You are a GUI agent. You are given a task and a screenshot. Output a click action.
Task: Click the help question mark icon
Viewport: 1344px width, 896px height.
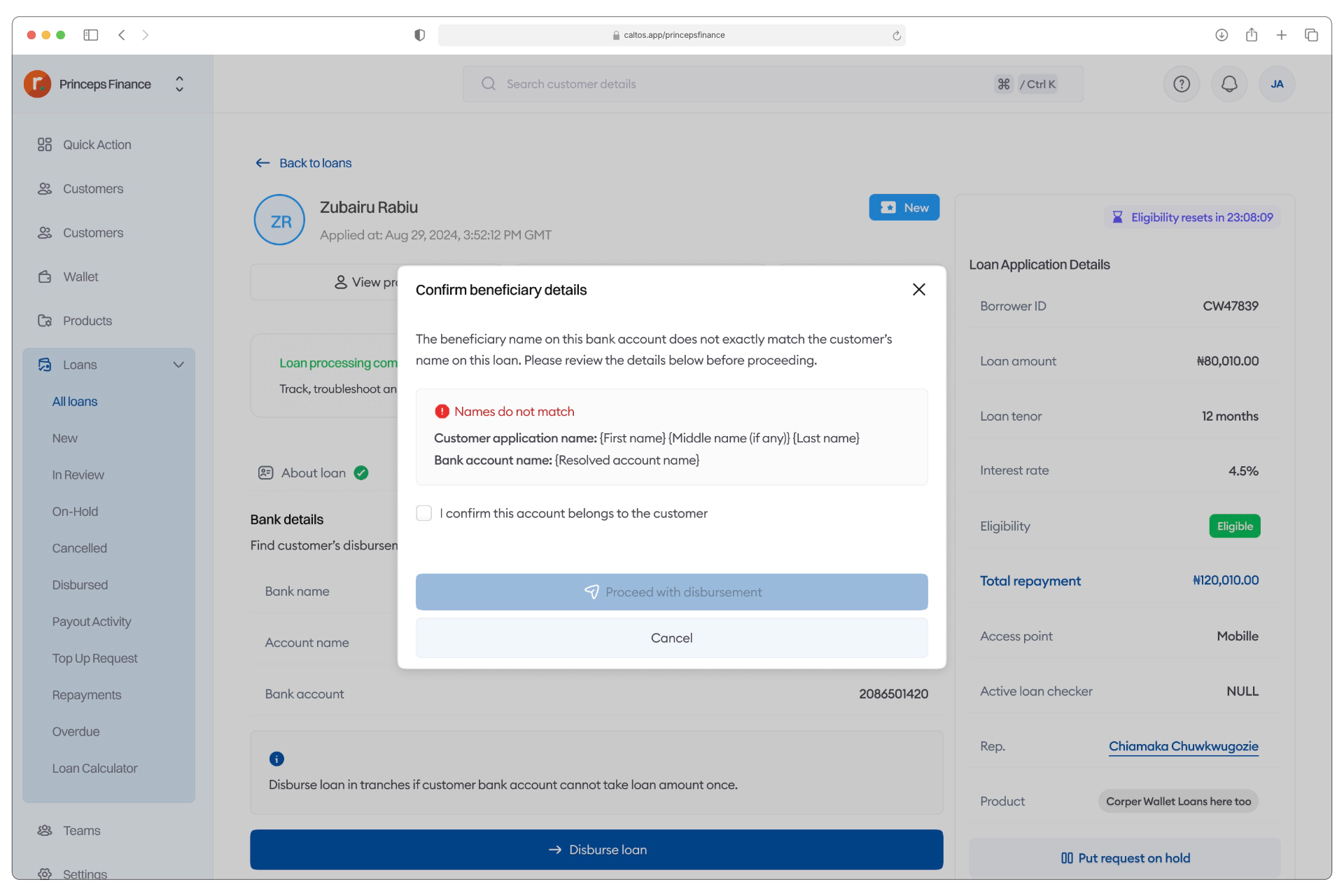(1182, 84)
